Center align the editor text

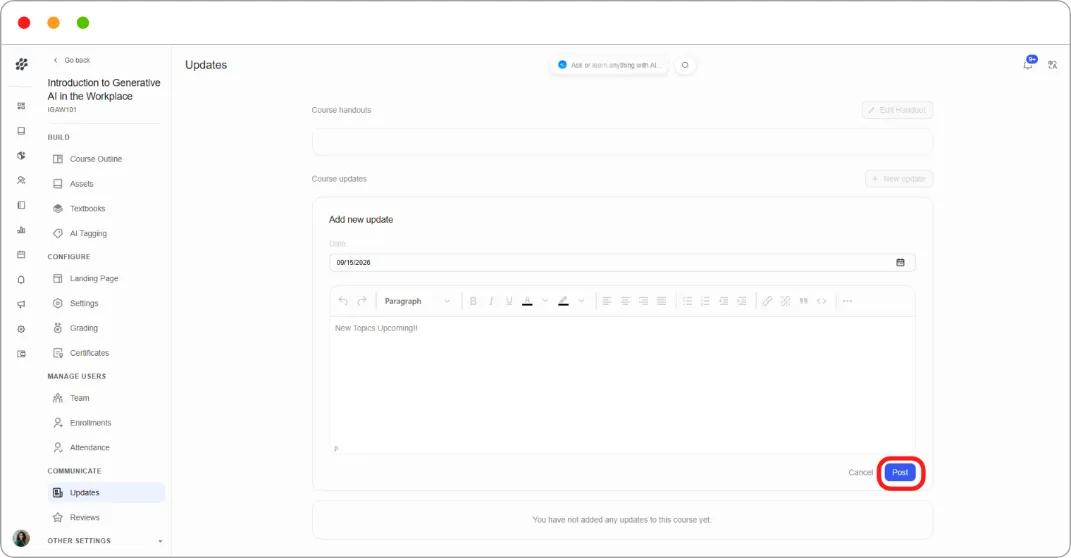[x=625, y=301]
